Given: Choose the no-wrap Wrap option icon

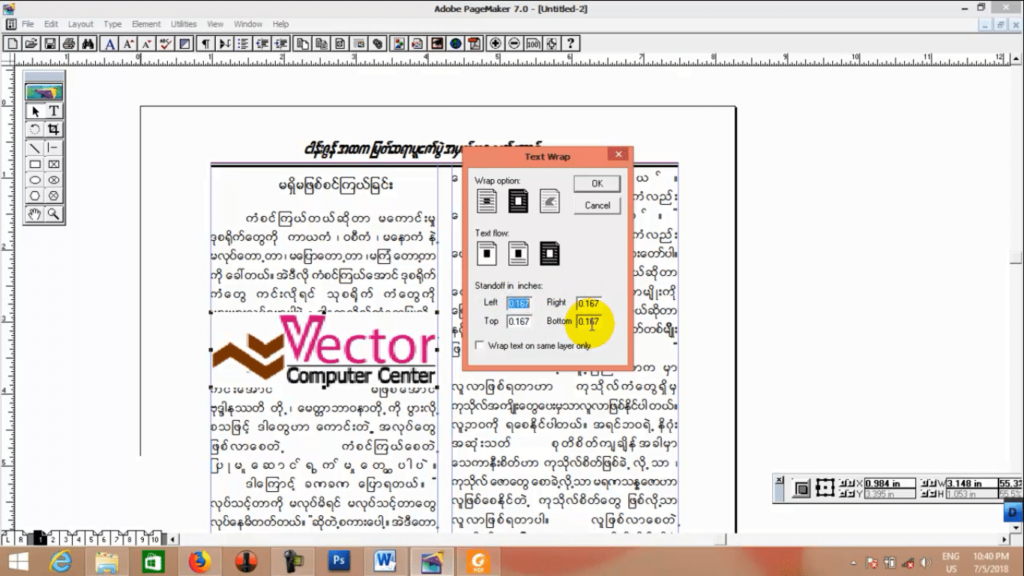Looking at the screenshot, I should pos(487,201).
